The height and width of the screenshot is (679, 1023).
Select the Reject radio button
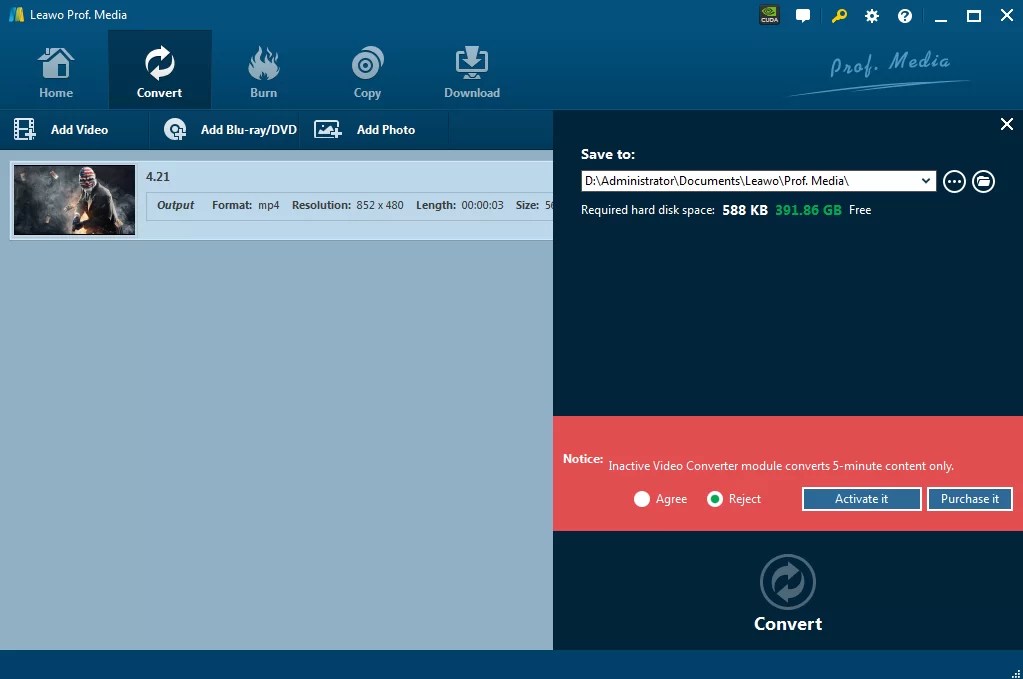(714, 498)
